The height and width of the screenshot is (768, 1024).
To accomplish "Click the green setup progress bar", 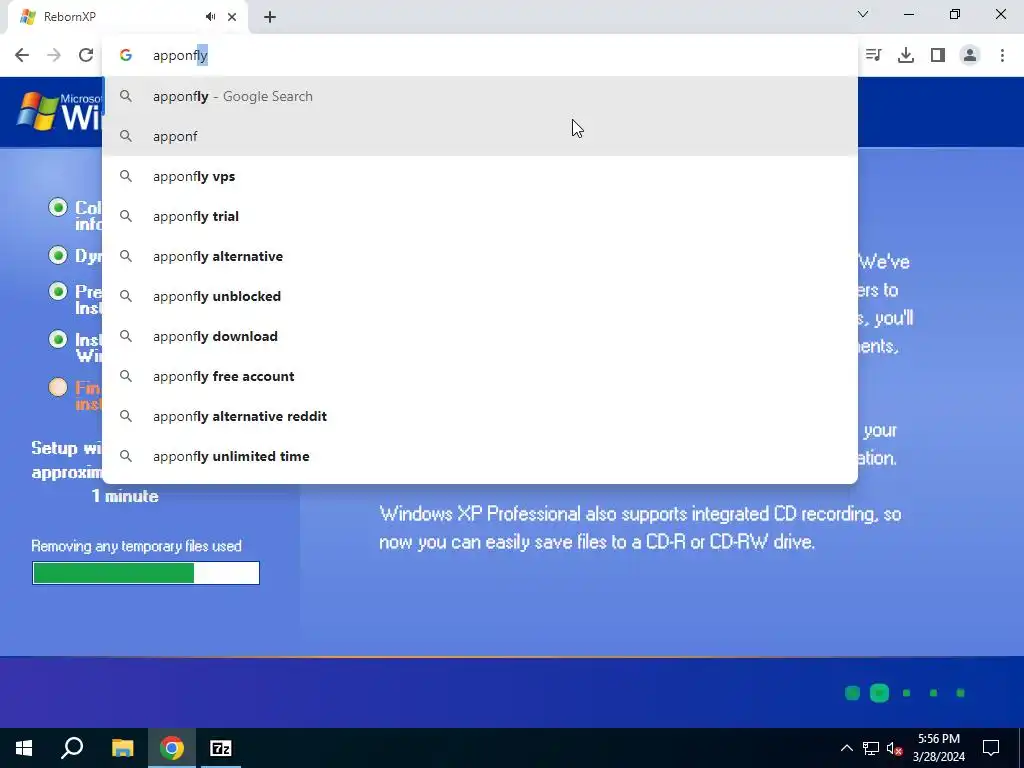I will (x=146, y=573).
